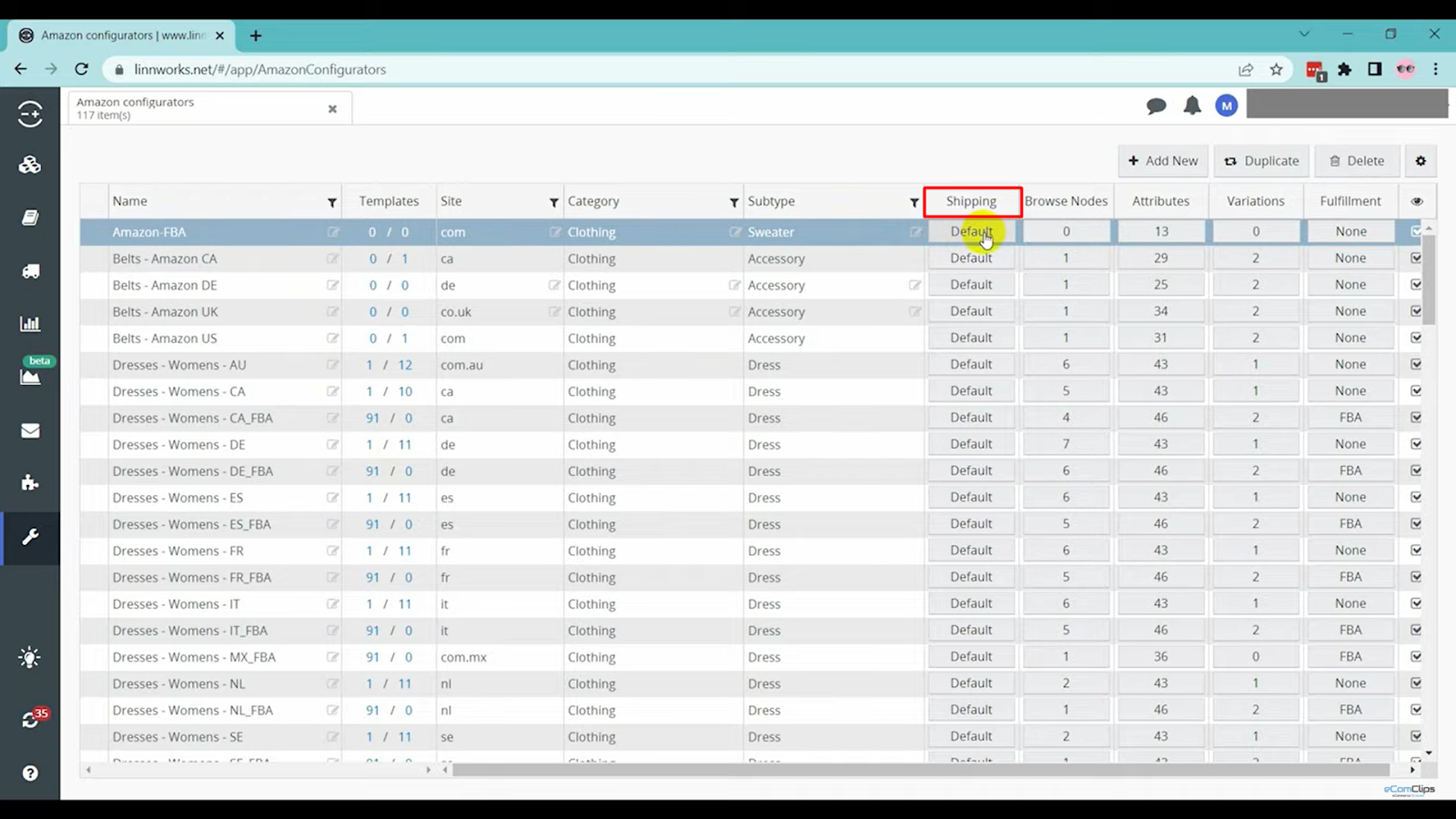Open the red browser extension with badge 1
Image resolution: width=1456 pixels, height=819 pixels.
point(1315,70)
